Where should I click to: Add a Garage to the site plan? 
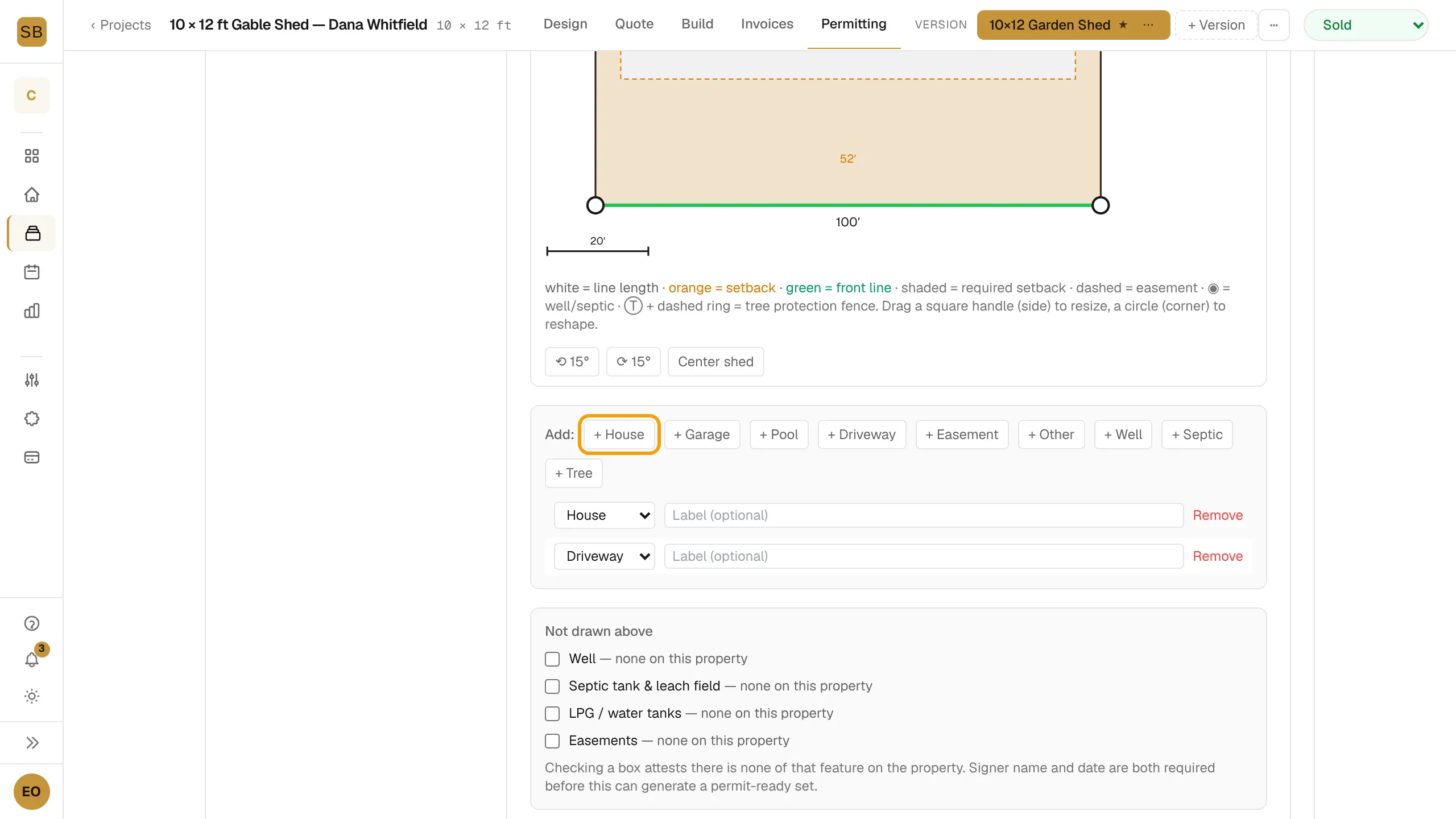tap(702, 435)
